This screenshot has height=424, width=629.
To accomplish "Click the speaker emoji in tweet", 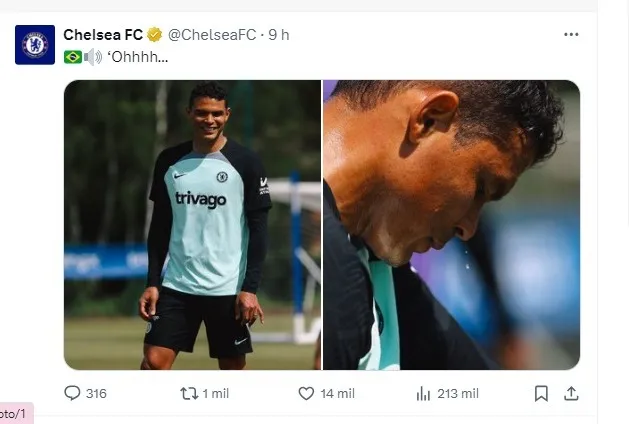I will pyautogui.click(x=93, y=57).
